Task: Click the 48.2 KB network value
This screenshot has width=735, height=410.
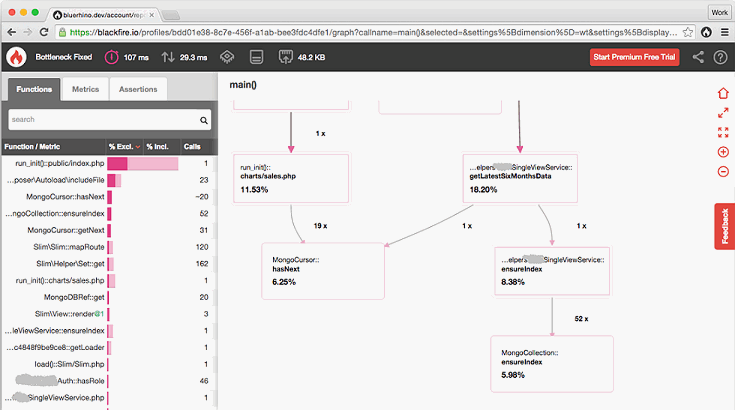Action: point(311,58)
